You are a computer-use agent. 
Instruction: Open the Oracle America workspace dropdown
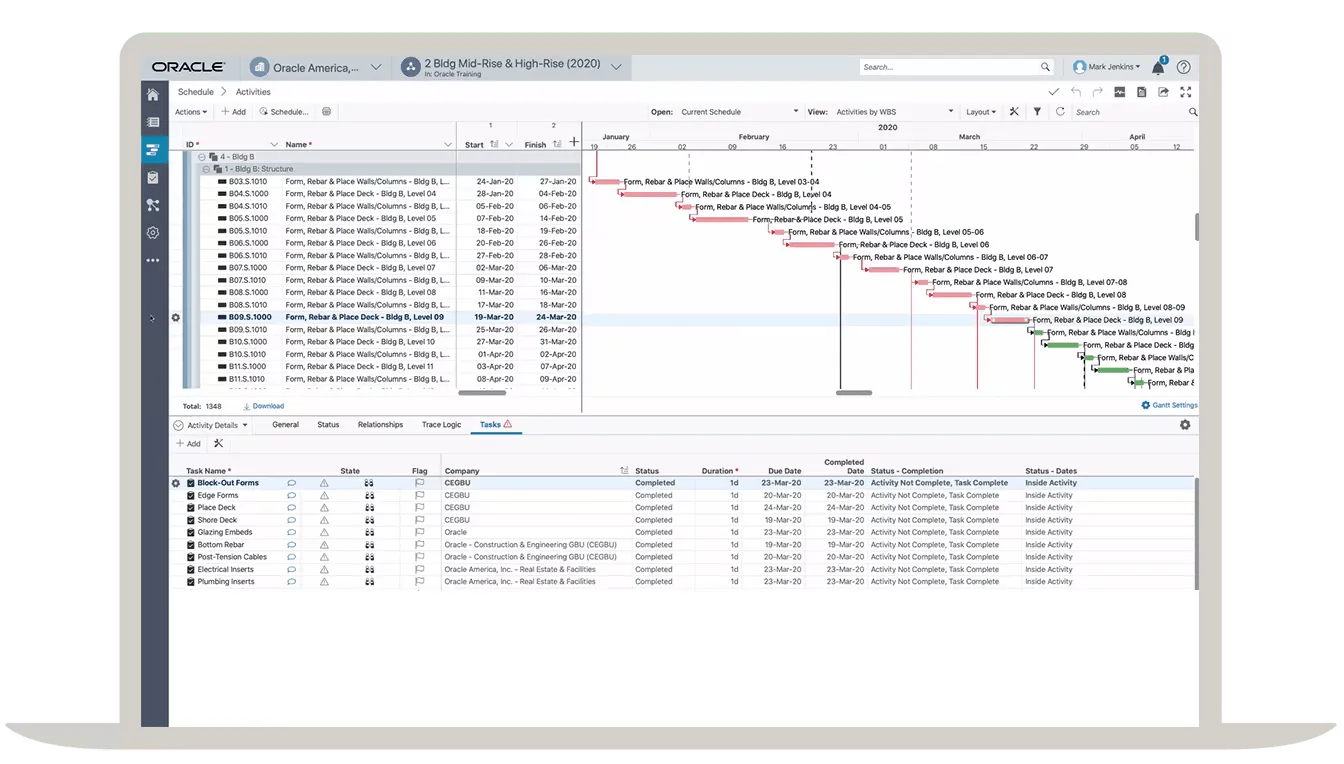(x=376, y=67)
